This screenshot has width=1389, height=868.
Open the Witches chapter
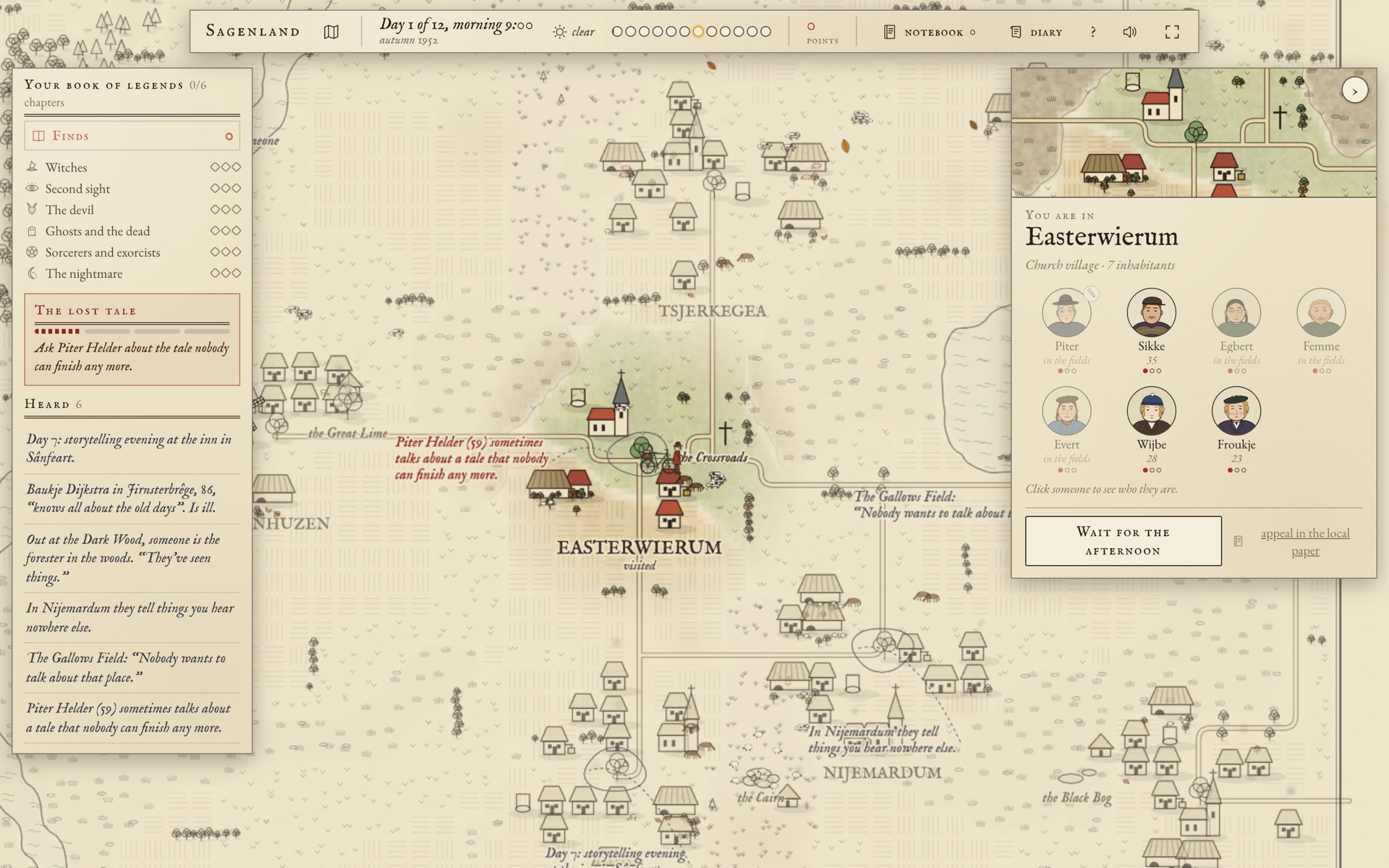(132, 167)
